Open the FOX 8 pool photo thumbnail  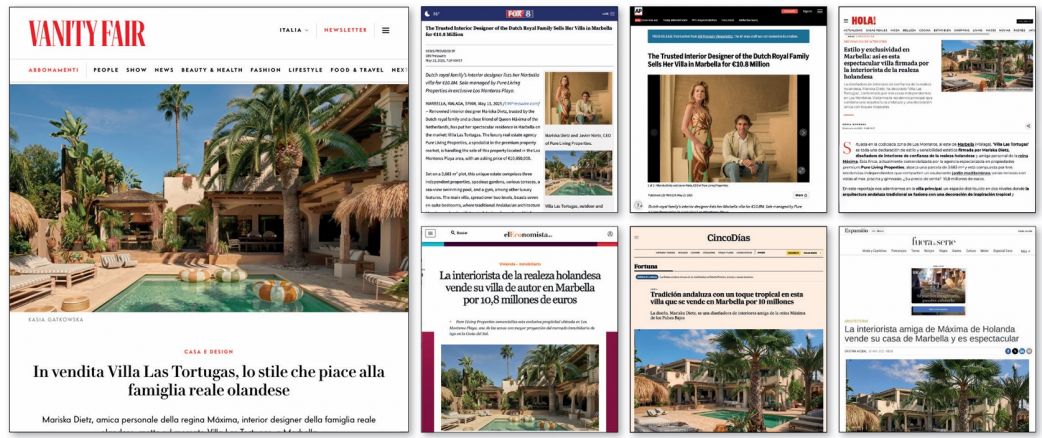coord(578,173)
